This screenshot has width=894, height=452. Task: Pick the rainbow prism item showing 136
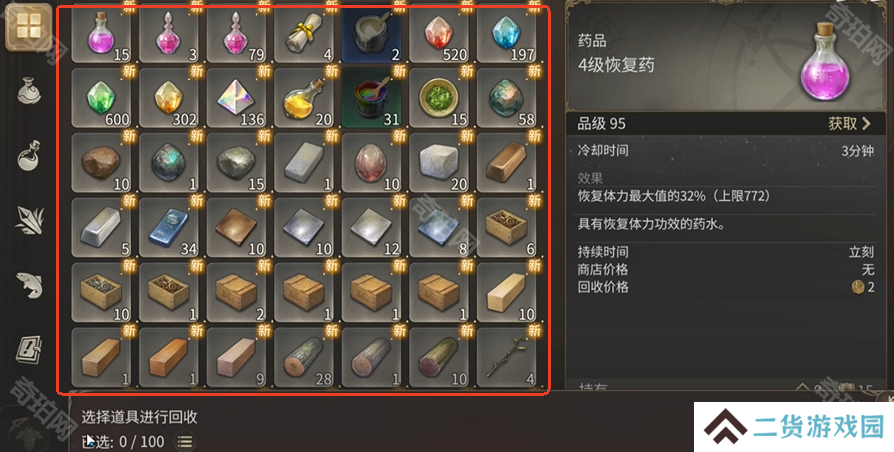pyautogui.click(x=237, y=97)
